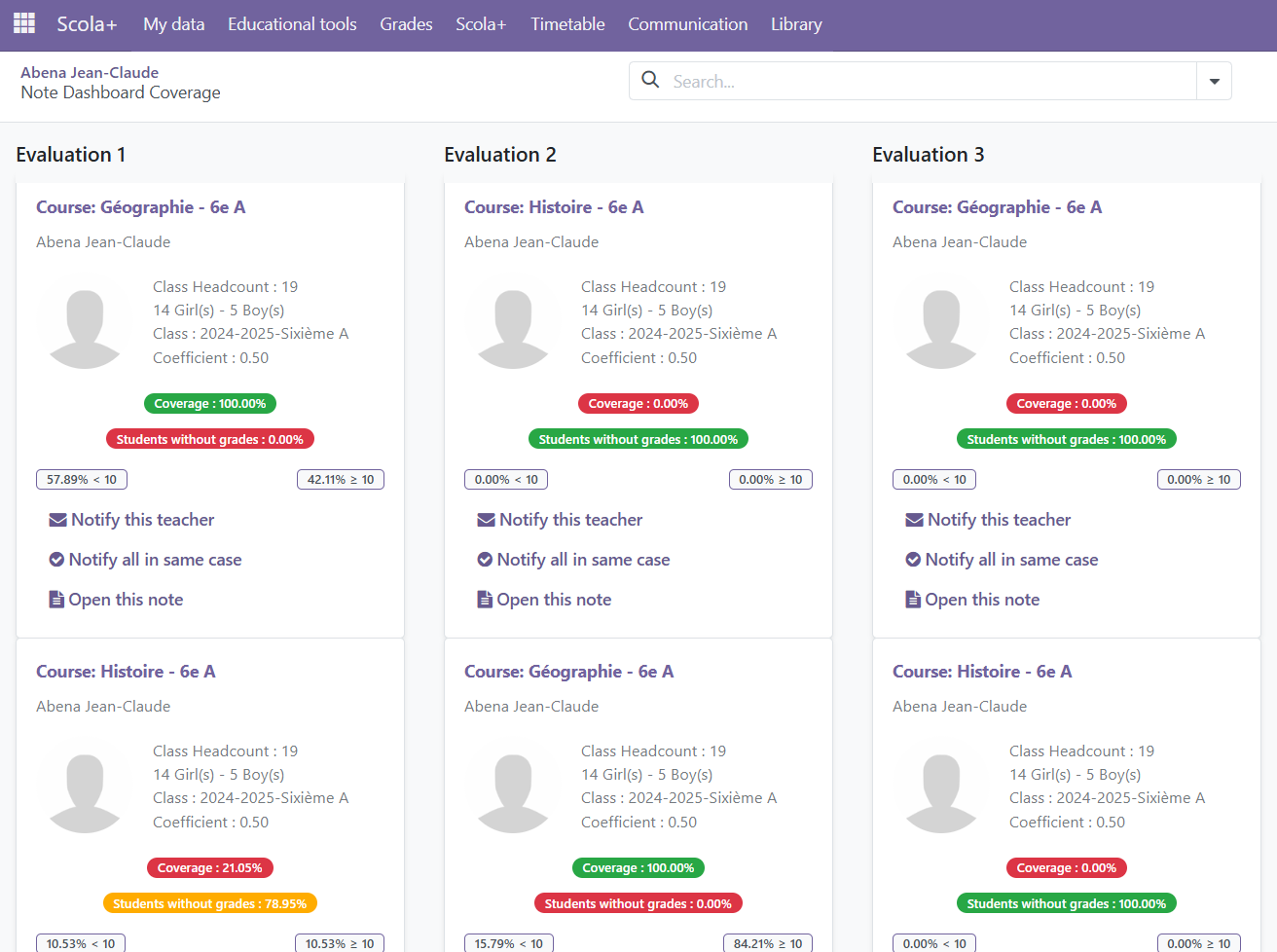Click the green Coverage : 100.00% badge, Evaluation 1
The height and width of the screenshot is (952, 1277).
coord(210,404)
